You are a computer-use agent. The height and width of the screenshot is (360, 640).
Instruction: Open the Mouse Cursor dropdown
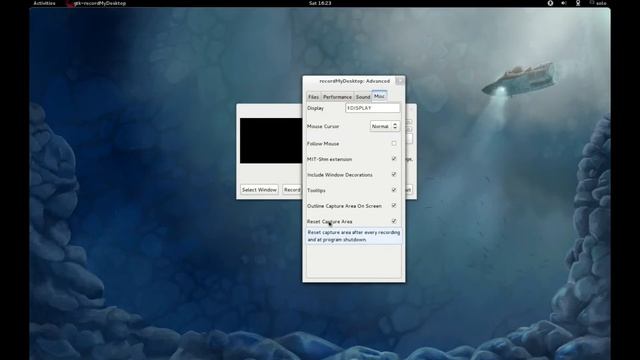[x=384, y=127]
